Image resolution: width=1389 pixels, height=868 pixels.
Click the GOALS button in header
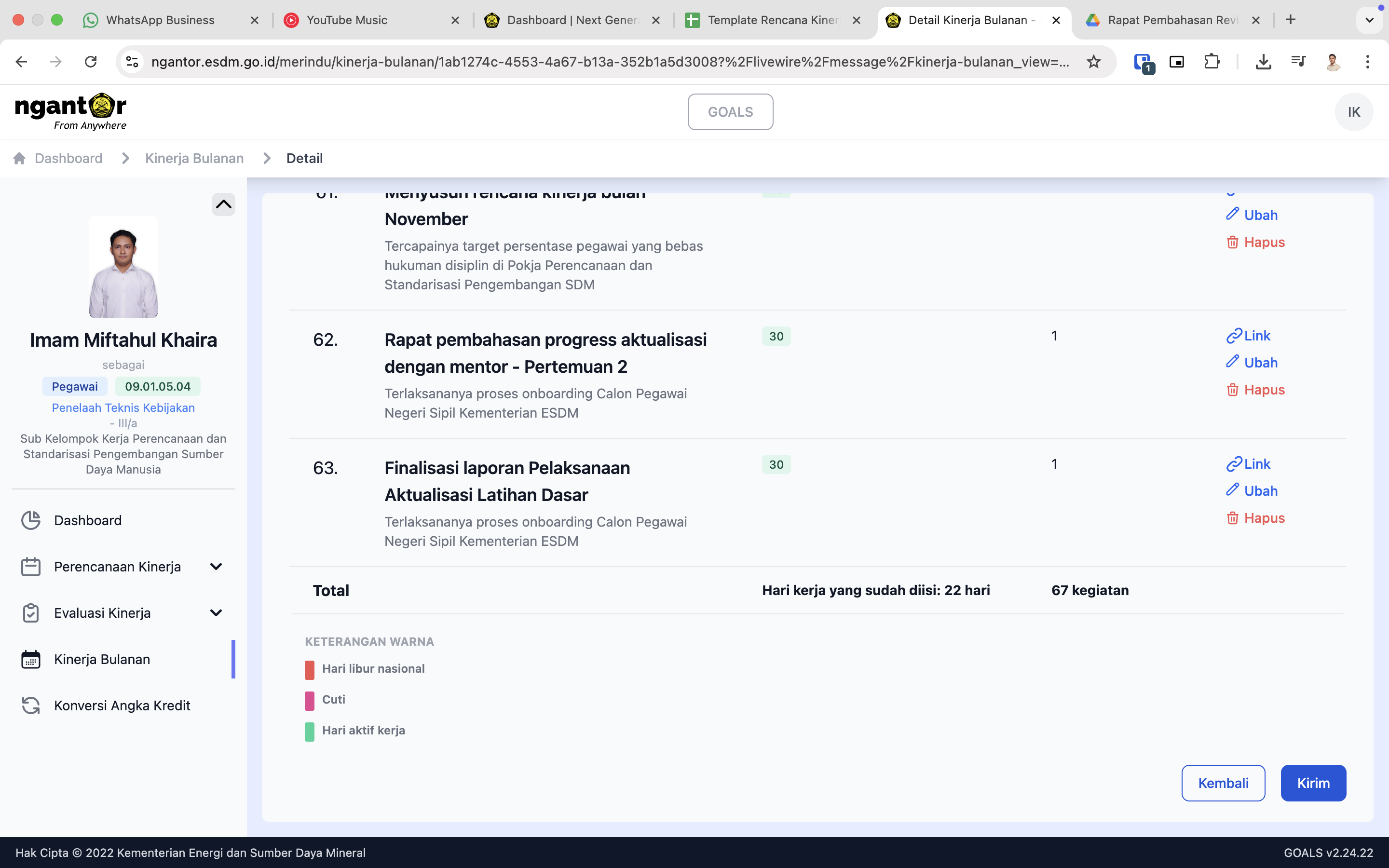[x=730, y=112]
